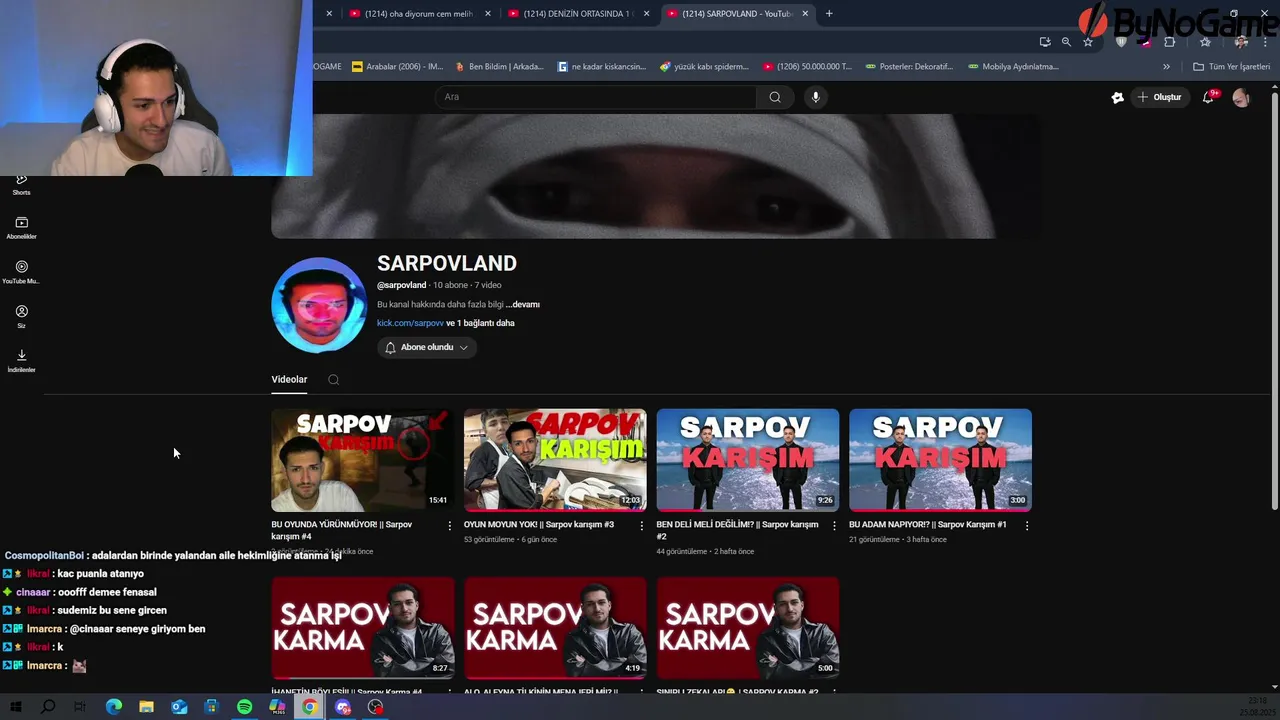Open Sarpov Karışım #3 thumbnail (12:03)

(x=555, y=460)
